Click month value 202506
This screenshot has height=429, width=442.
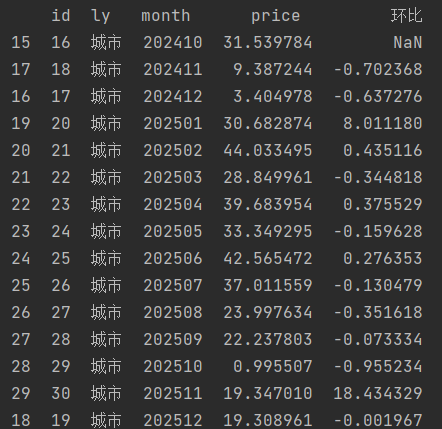pos(173,259)
